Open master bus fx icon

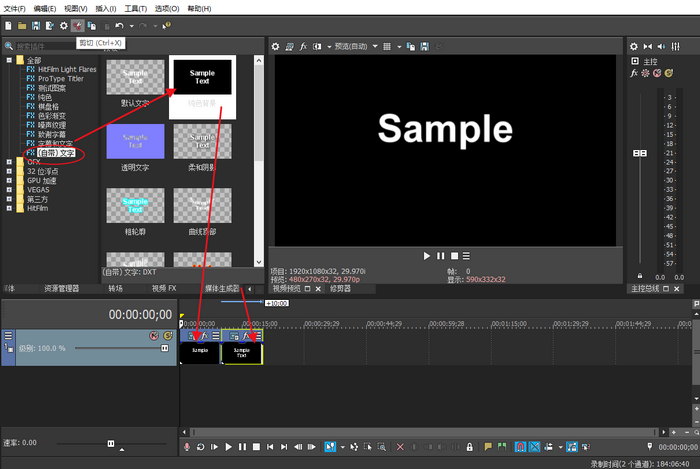tap(634, 73)
